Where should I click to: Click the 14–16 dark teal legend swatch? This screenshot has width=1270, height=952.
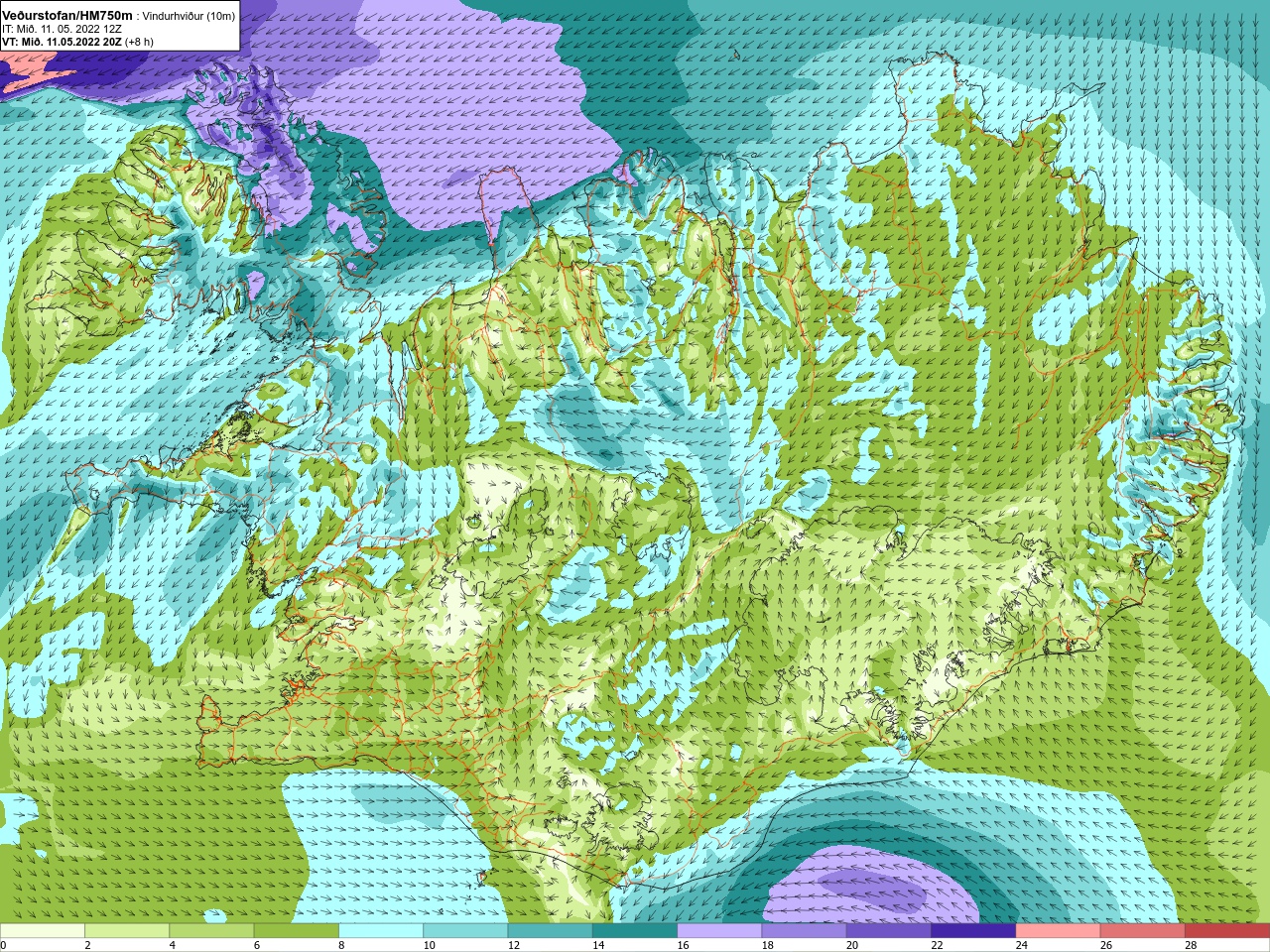pyautogui.click(x=635, y=931)
